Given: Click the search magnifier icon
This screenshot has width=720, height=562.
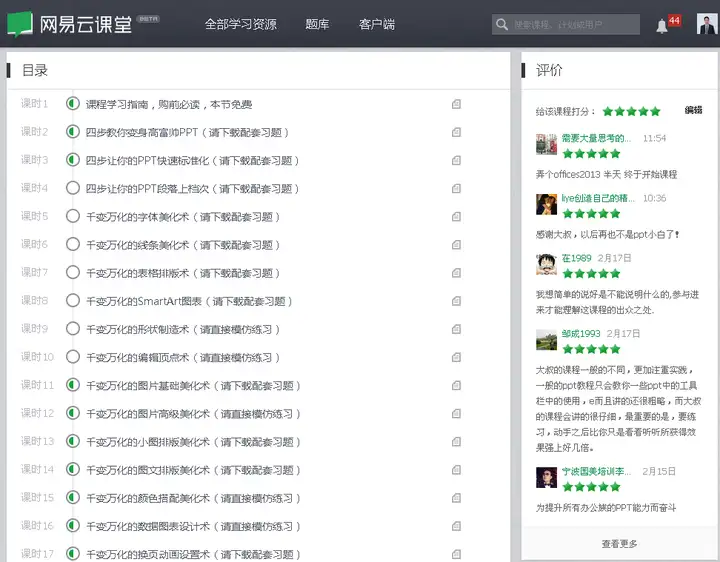Looking at the screenshot, I should coord(501,24).
